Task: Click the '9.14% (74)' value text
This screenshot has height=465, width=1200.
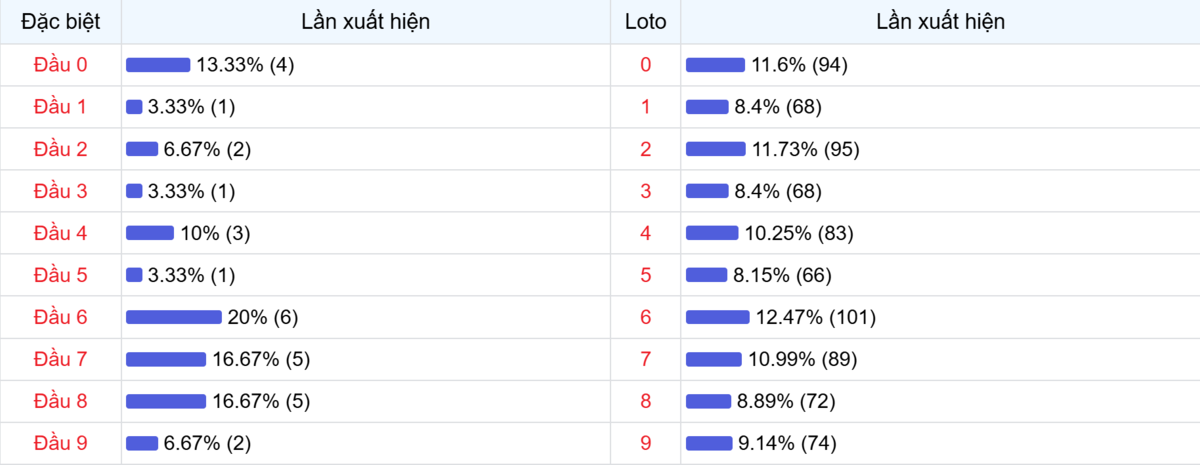Action: point(787,443)
